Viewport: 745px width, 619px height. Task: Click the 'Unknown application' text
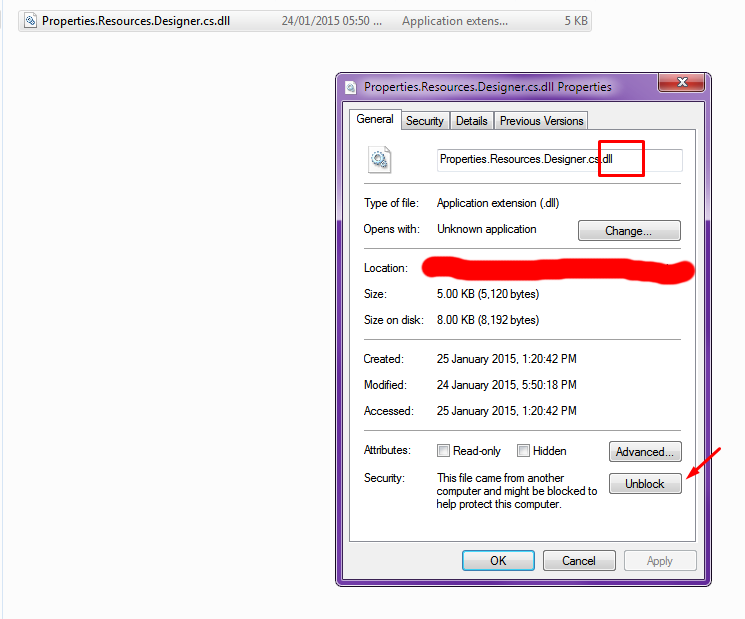pyautogui.click(x=487, y=229)
